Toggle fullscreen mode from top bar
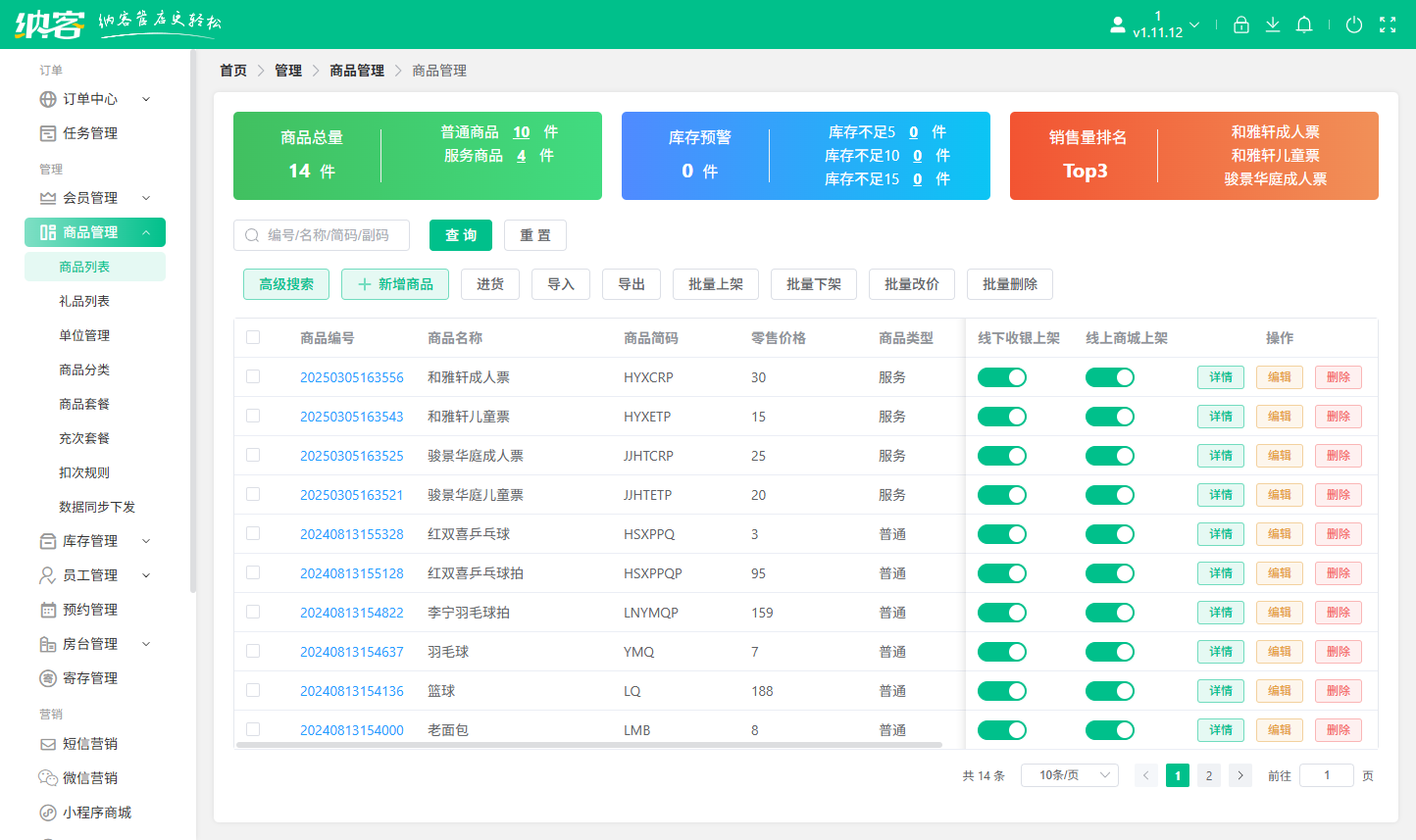 pos(1389,25)
